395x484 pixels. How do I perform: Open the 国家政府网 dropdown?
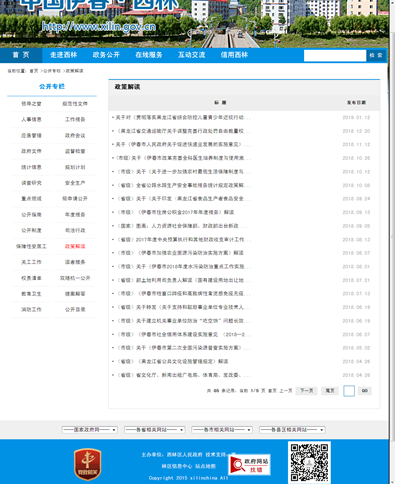coord(89,430)
